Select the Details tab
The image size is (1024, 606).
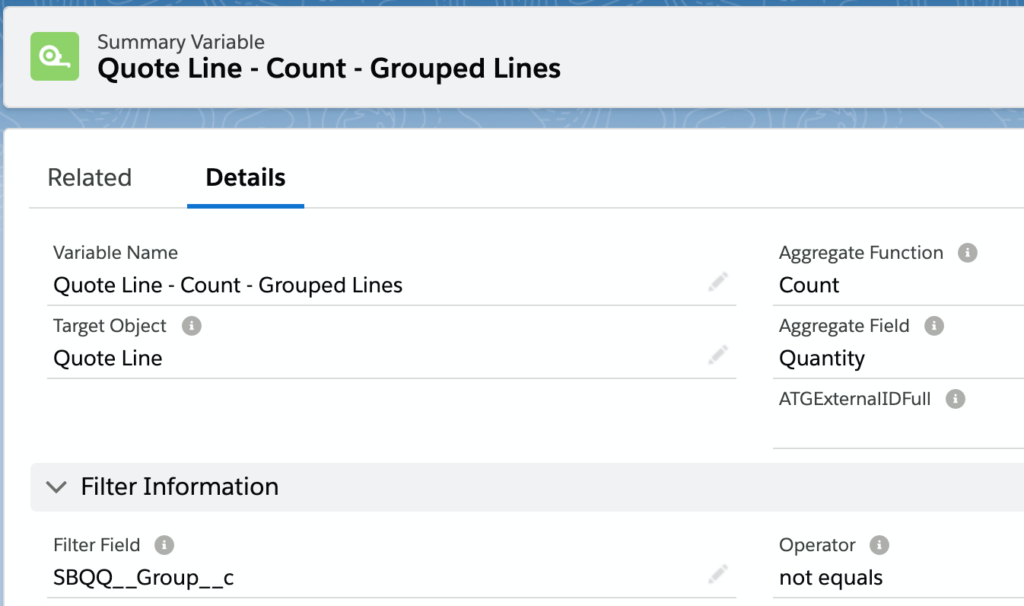pos(246,178)
